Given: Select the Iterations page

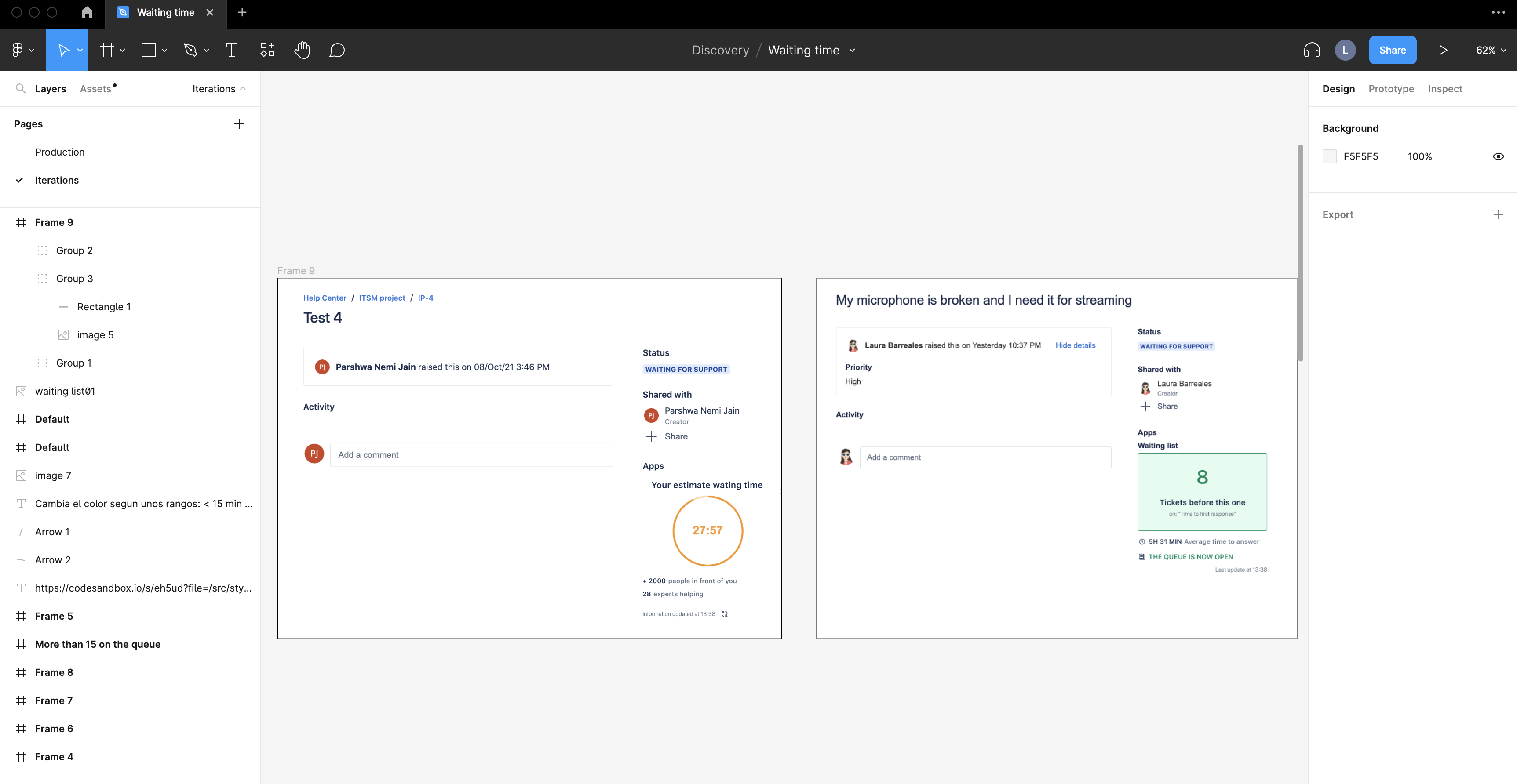Looking at the screenshot, I should (x=57, y=180).
